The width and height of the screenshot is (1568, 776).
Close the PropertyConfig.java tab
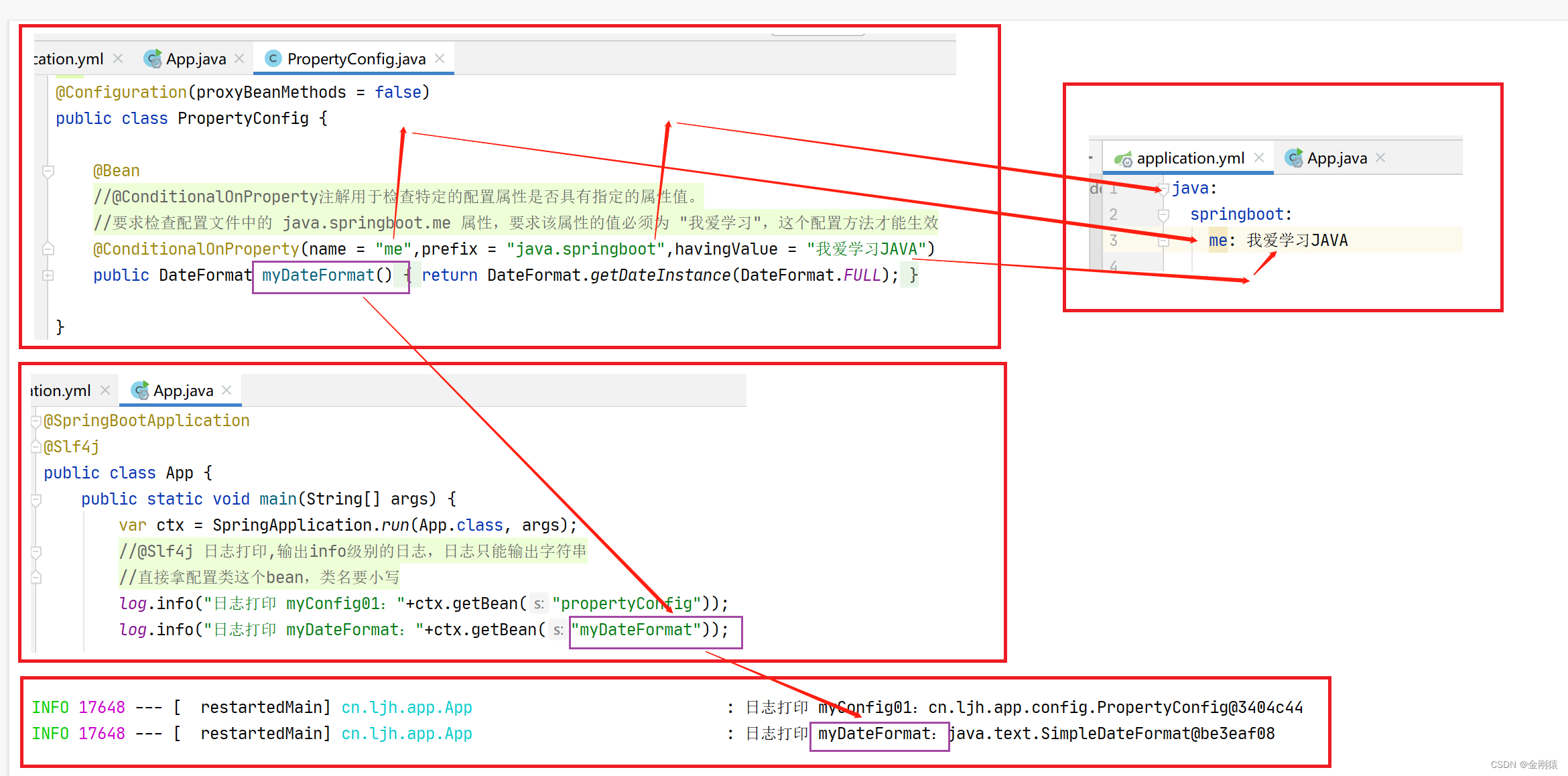[440, 59]
